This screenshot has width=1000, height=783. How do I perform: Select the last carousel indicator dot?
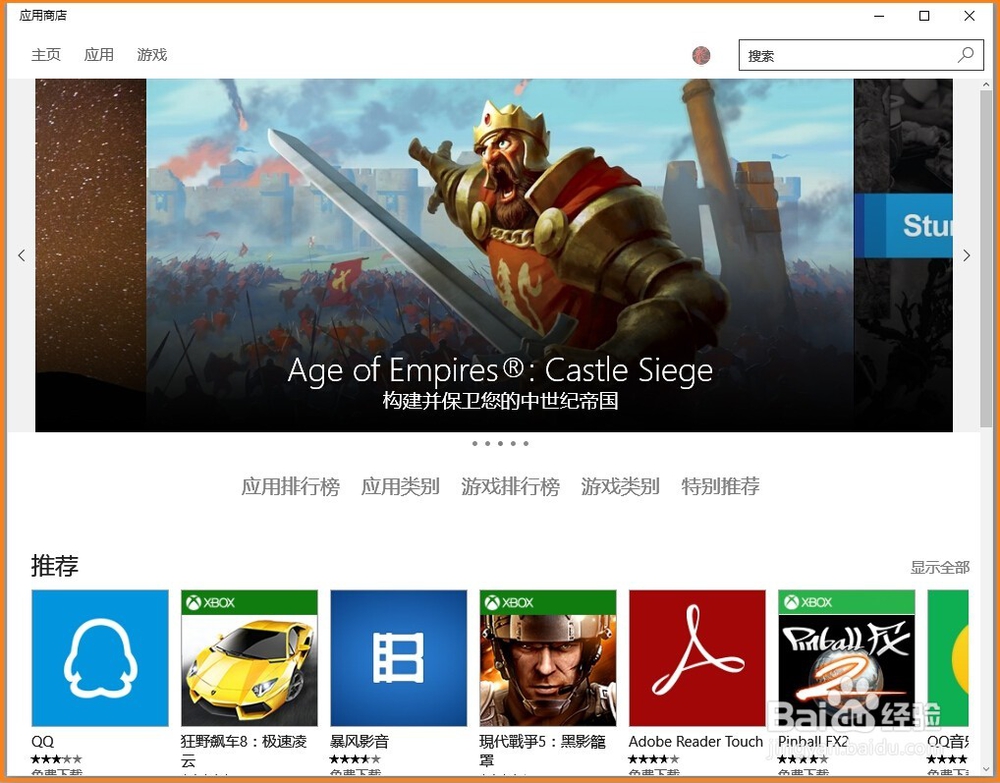[526, 443]
